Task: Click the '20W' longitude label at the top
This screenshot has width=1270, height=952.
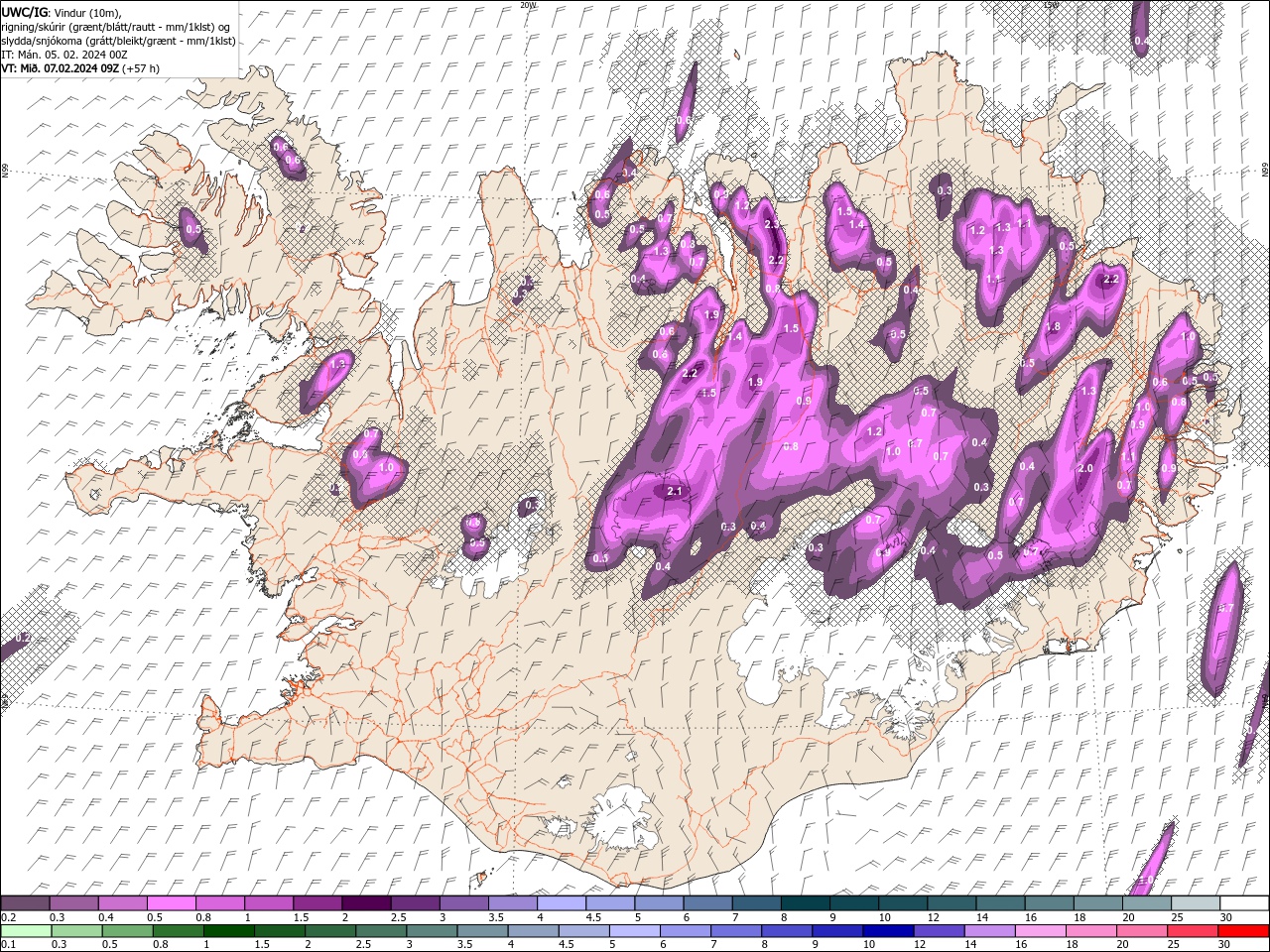Action: (x=528, y=5)
